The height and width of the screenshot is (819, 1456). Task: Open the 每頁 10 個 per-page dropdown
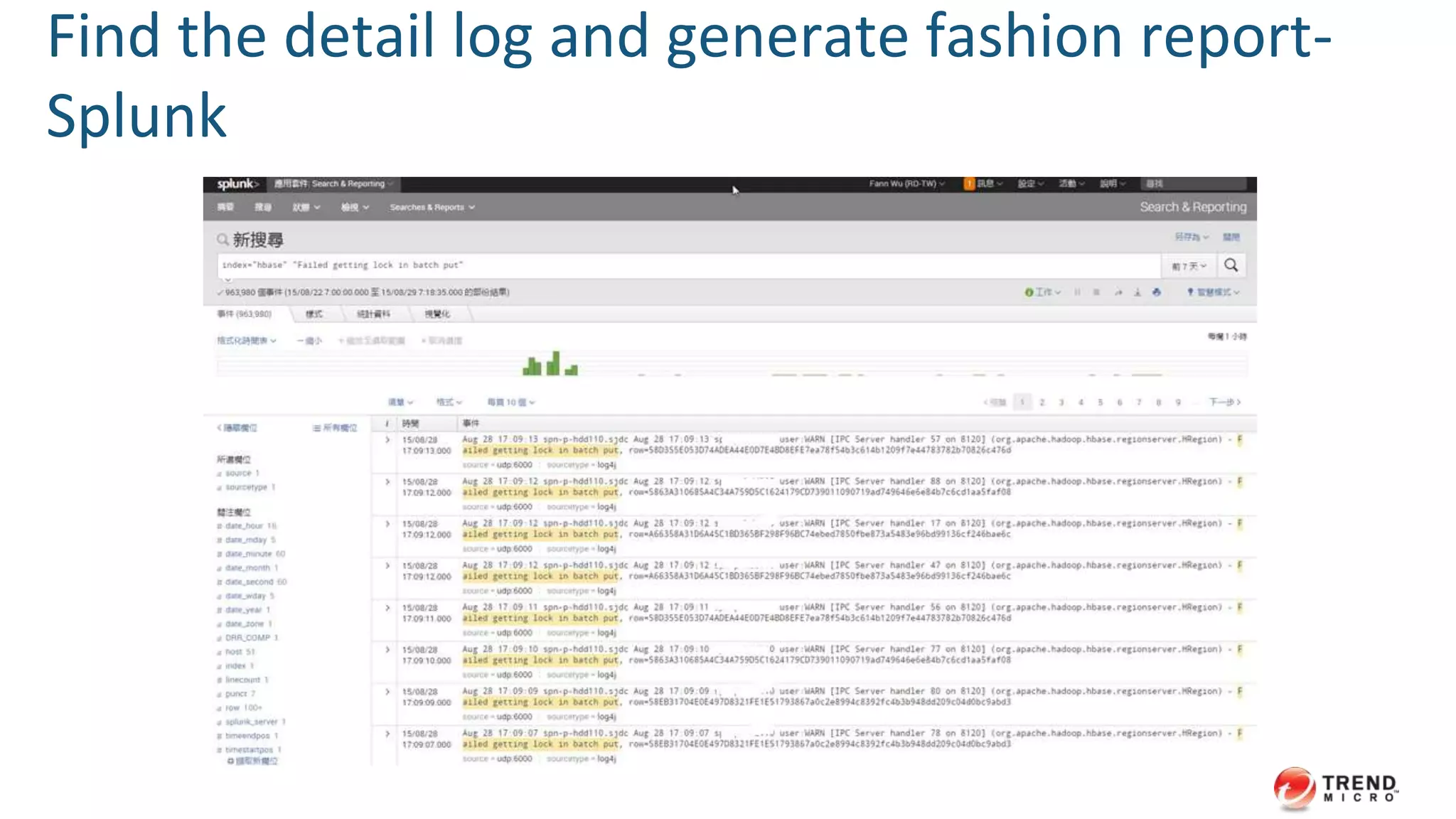[511, 402]
